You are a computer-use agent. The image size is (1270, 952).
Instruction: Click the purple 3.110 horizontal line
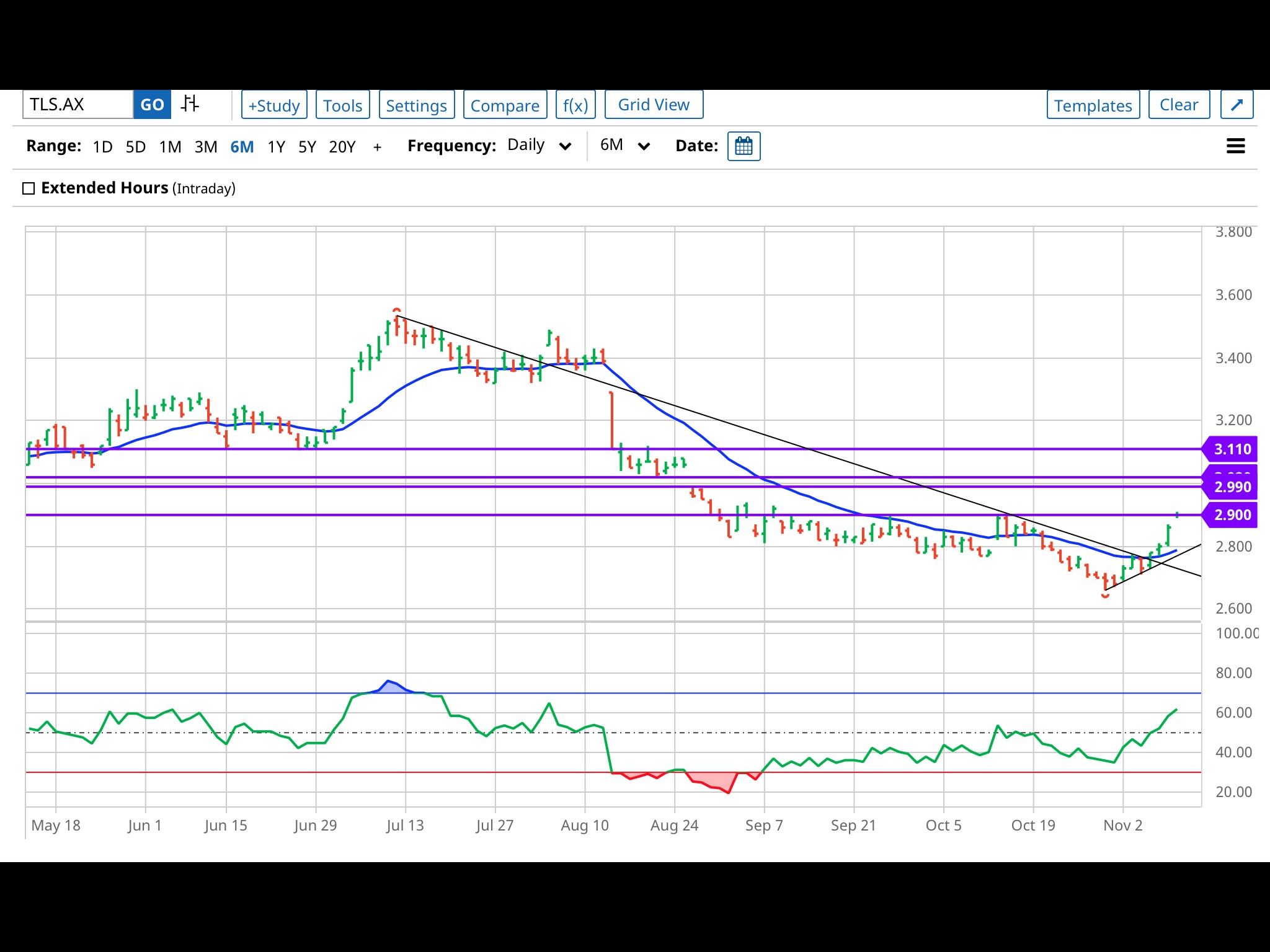pyautogui.click(x=614, y=449)
